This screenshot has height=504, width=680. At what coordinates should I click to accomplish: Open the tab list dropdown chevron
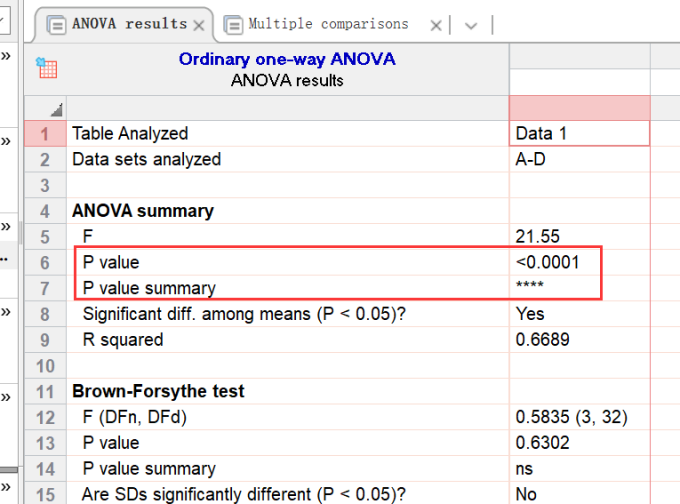pos(471,25)
